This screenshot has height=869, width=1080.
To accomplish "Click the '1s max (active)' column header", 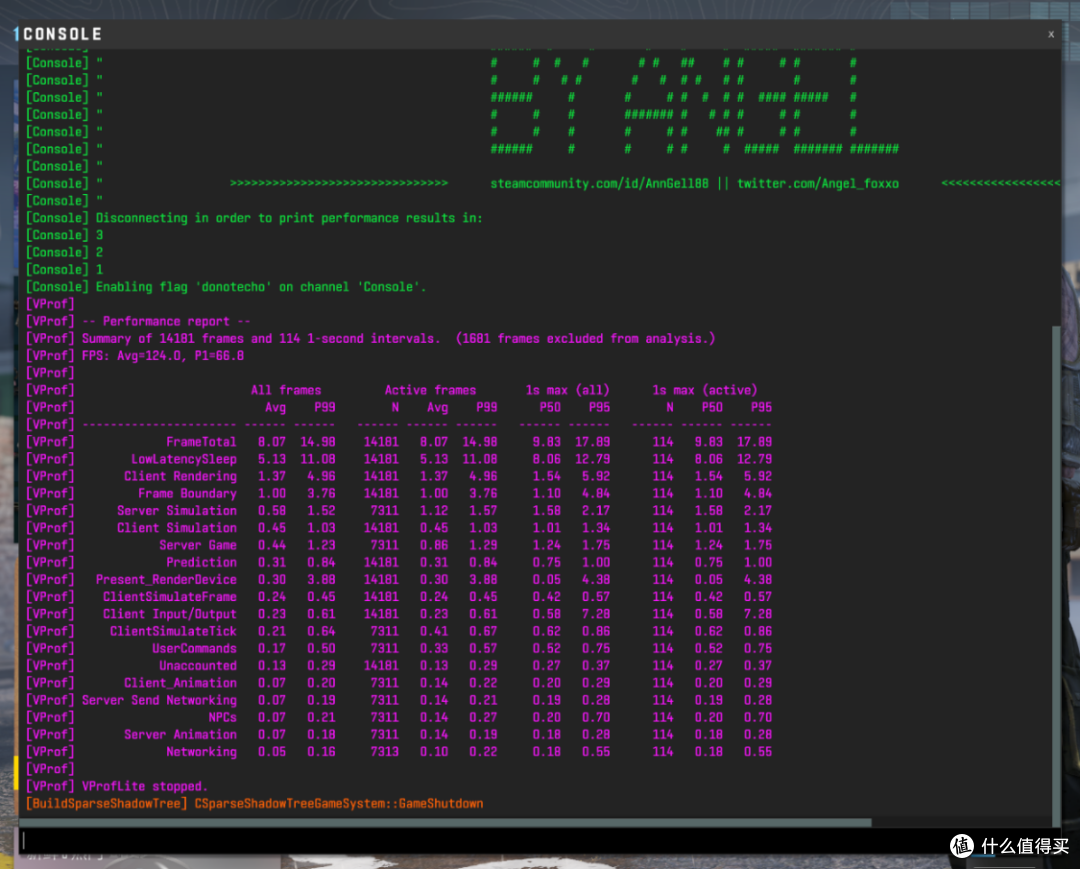I will (x=704, y=390).
